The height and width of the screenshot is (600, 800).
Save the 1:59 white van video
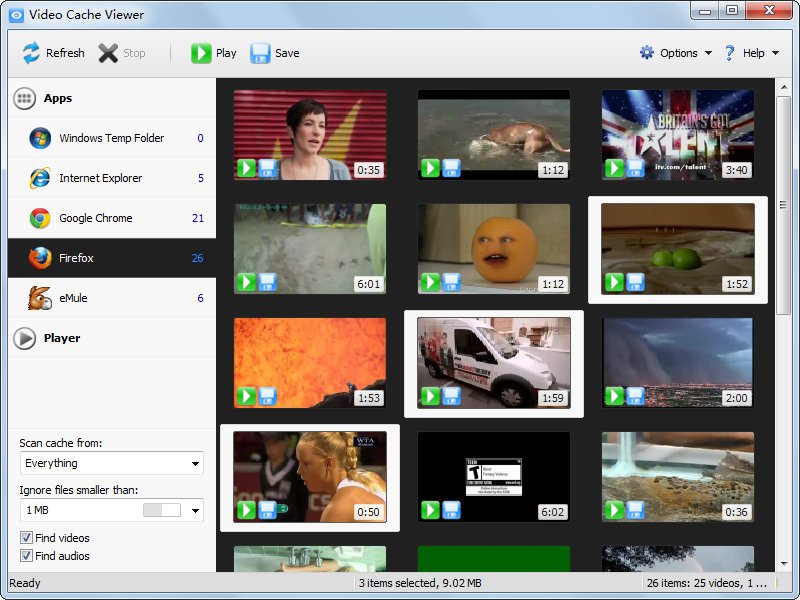pos(452,396)
